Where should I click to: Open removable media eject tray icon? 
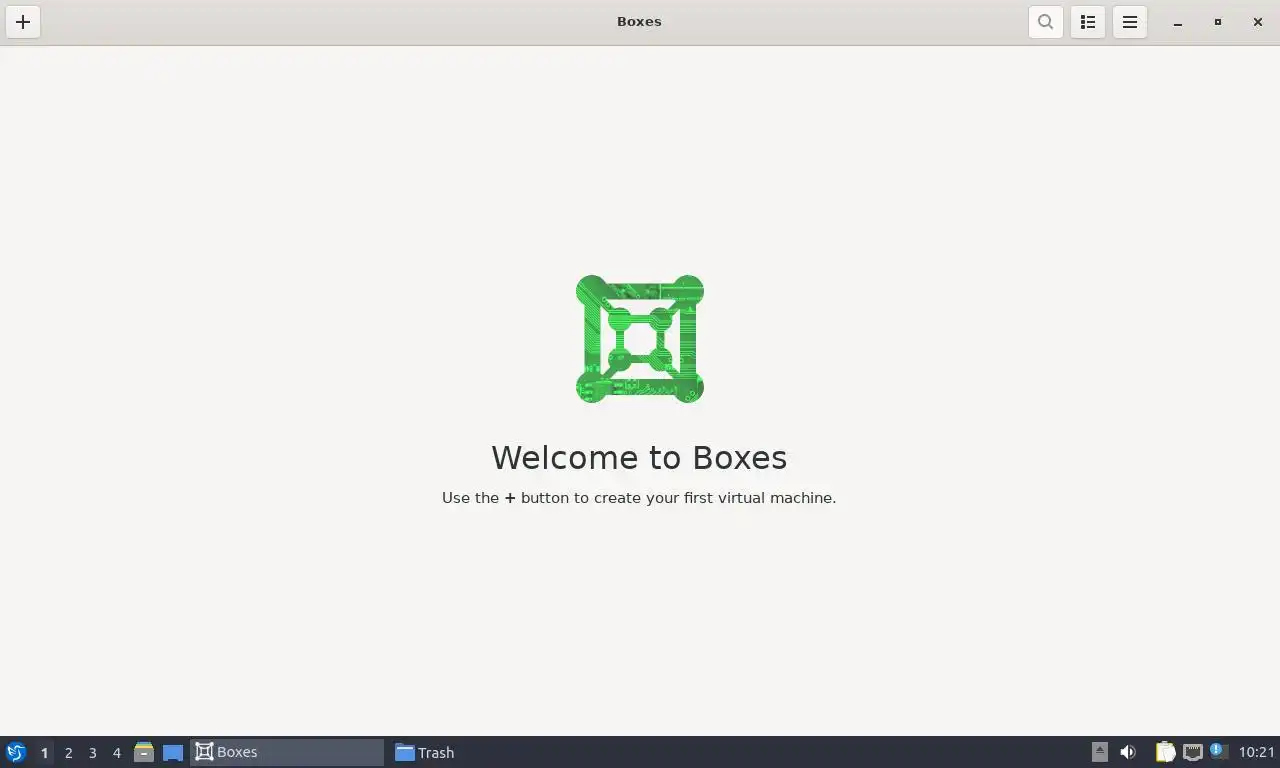(x=1099, y=752)
